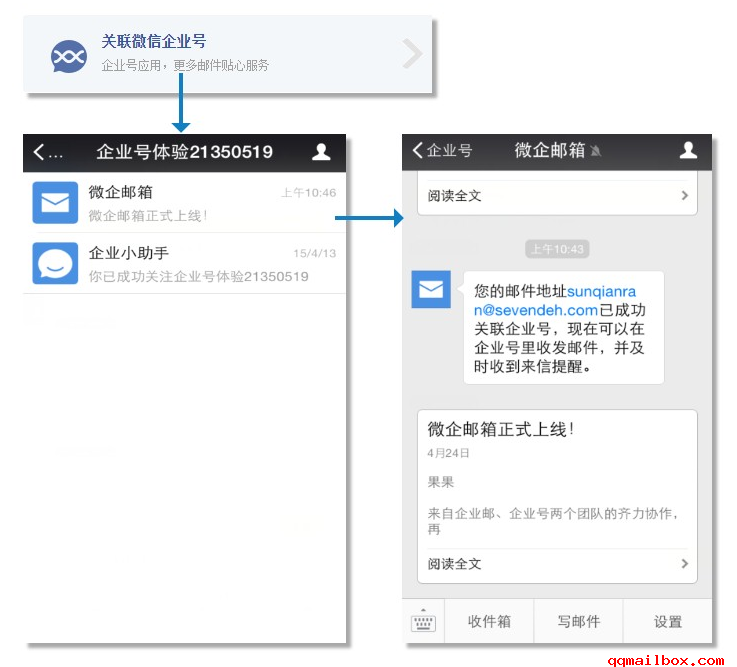This screenshot has height=667, width=737.
Task: Tap the 微企邮箱 envelope icon in list
Action: click(55, 203)
